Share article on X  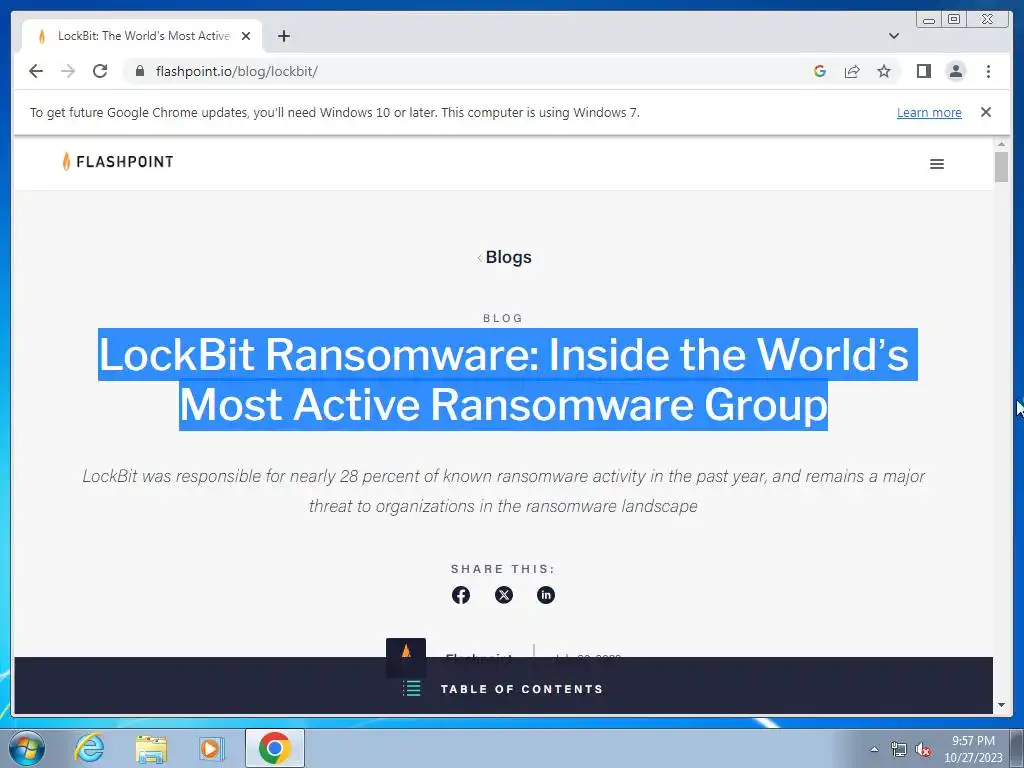[504, 595]
